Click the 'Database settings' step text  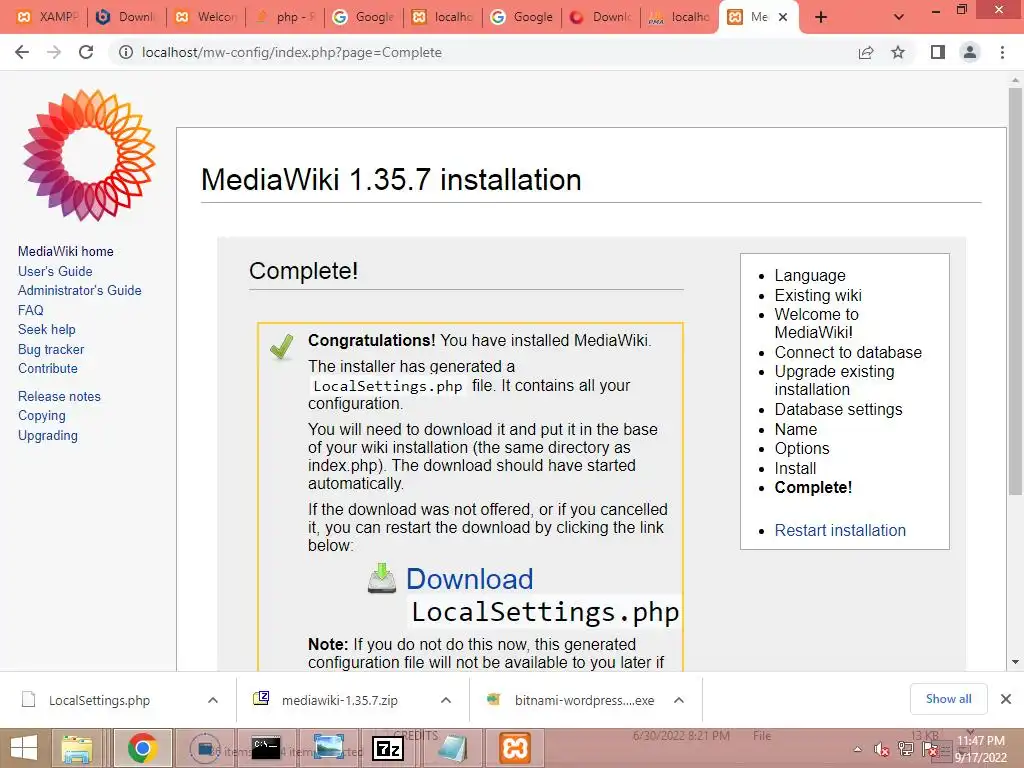pos(839,409)
